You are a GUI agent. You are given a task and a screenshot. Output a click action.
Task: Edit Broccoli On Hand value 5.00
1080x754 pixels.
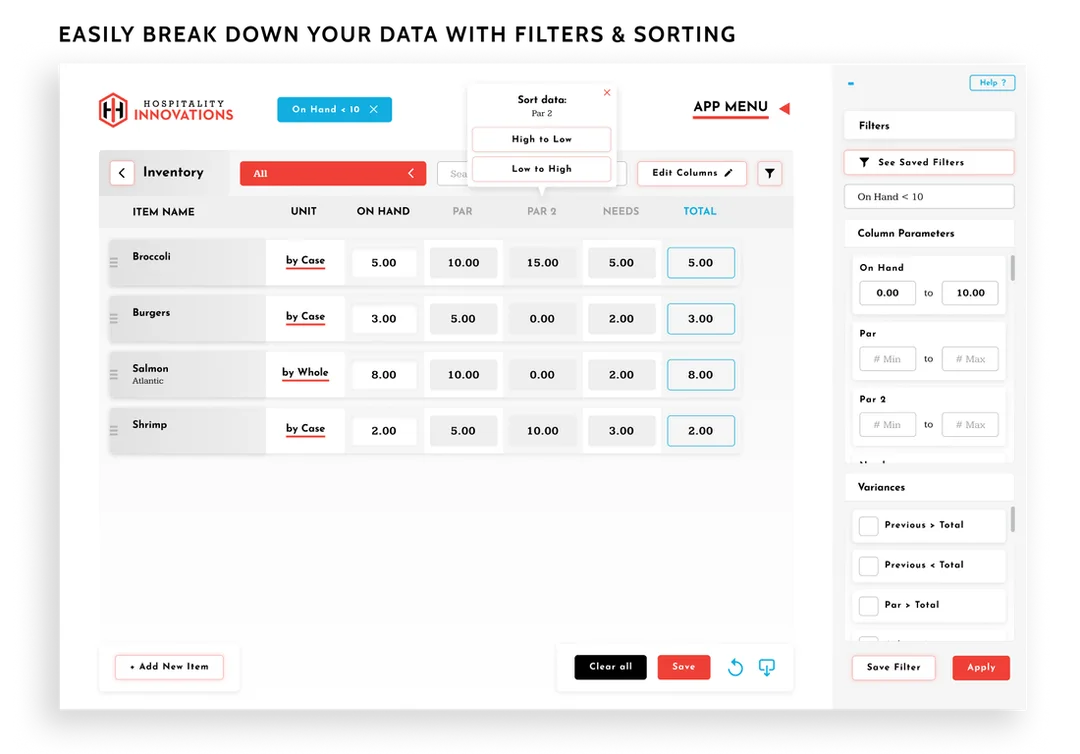point(384,263)
